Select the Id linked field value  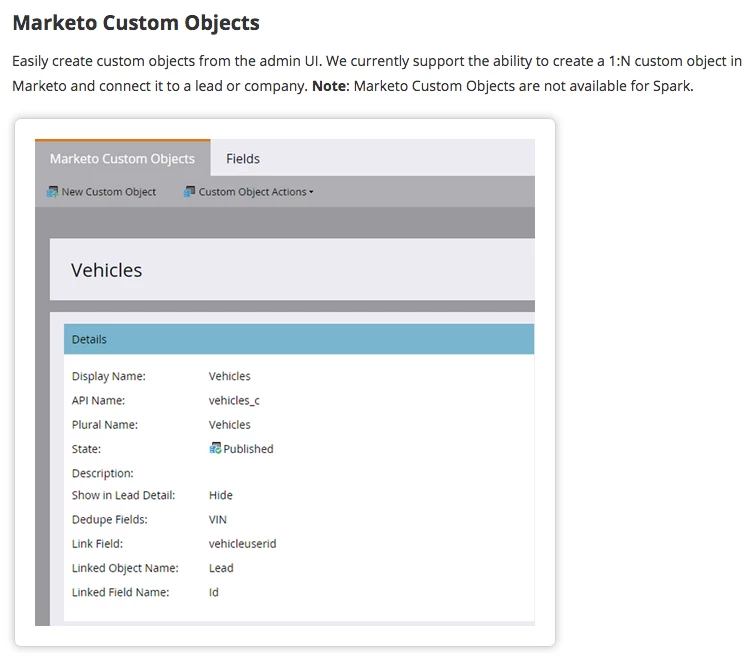point(214,592)
